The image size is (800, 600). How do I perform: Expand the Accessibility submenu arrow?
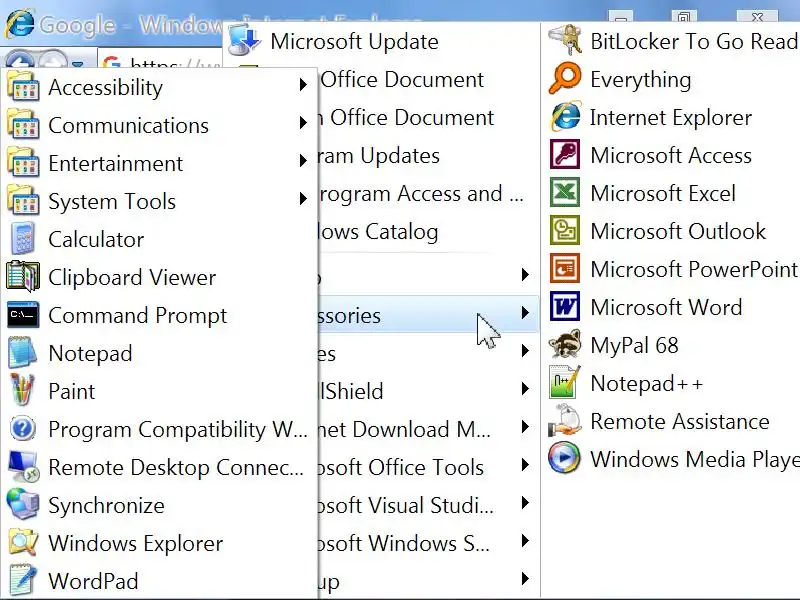[x=302, y=87]
